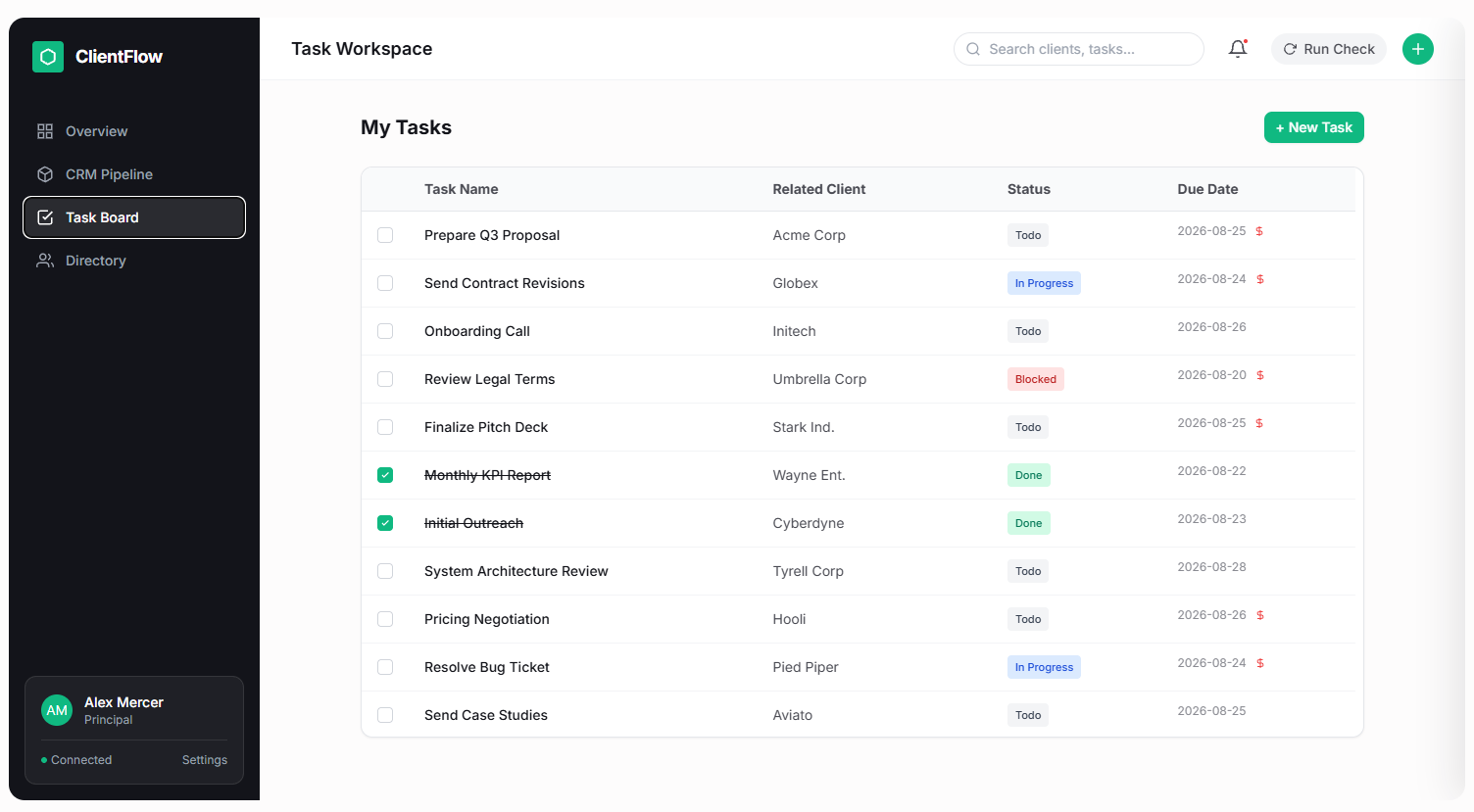Click In Progress status of Send Contract Revisions
Image resolution: width=1474 pixels, height=812 pixels.
click(1044, 283)
